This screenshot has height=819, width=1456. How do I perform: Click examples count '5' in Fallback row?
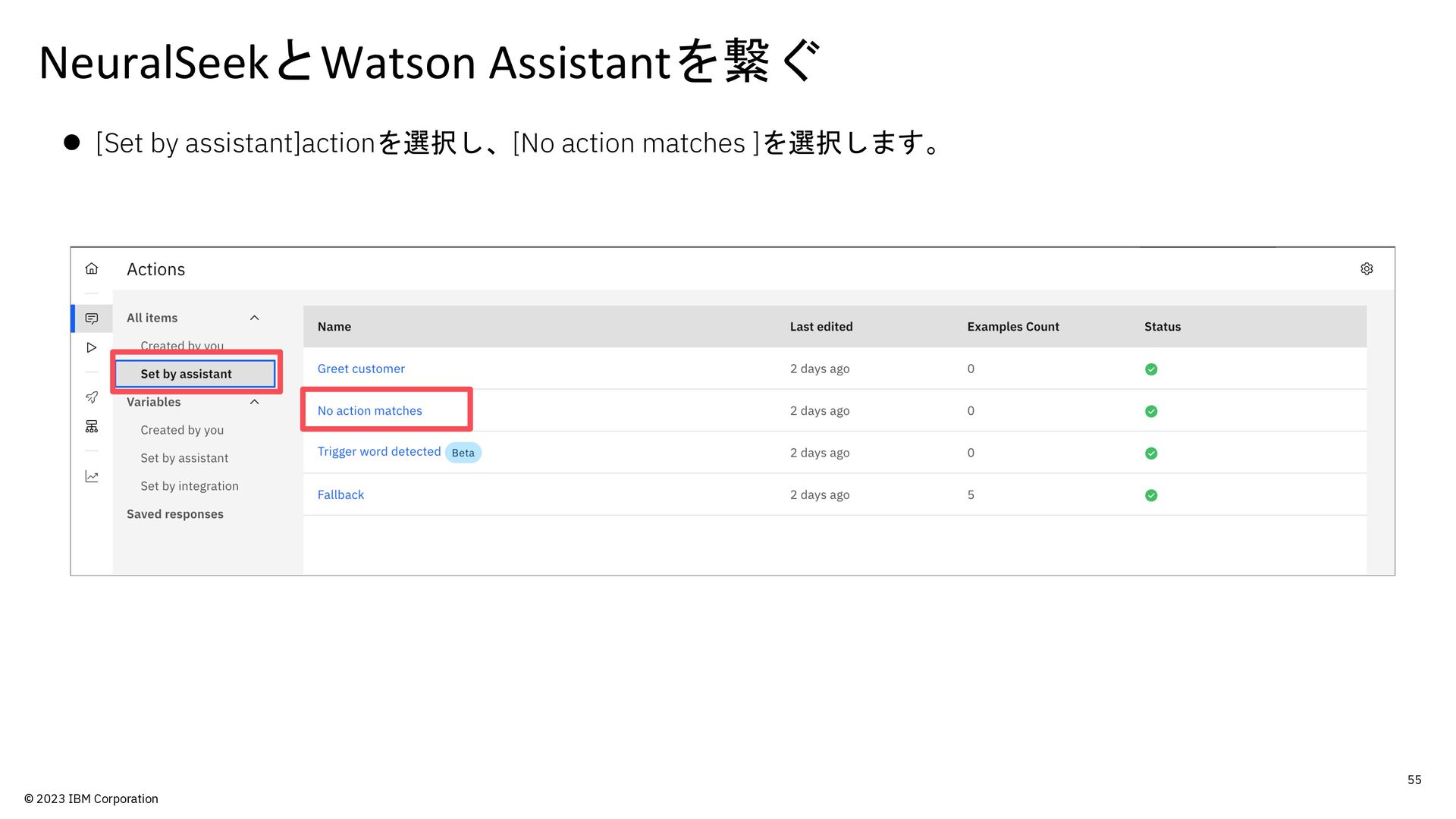tap(971, 494)
